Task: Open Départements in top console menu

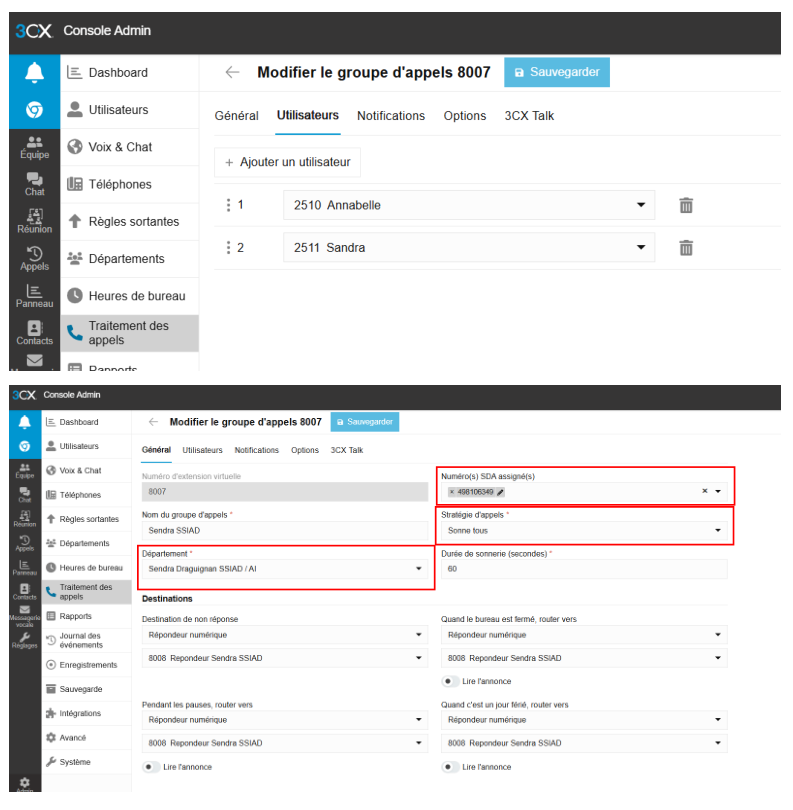Action: point(130,259)
